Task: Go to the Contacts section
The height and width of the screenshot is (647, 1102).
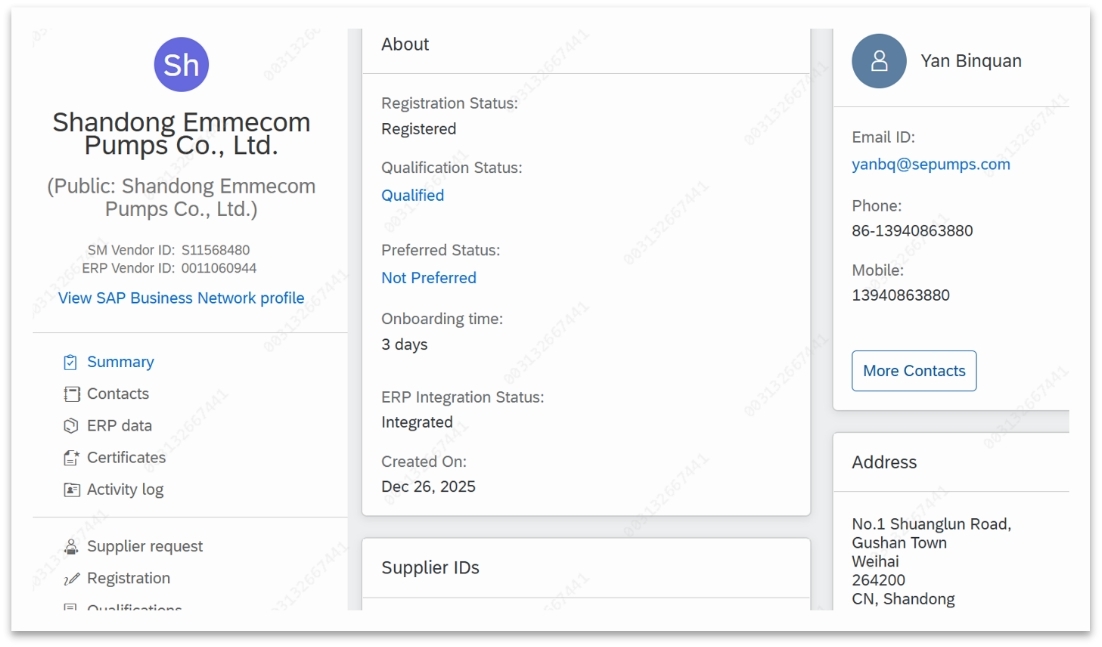Action: [118, 393]
